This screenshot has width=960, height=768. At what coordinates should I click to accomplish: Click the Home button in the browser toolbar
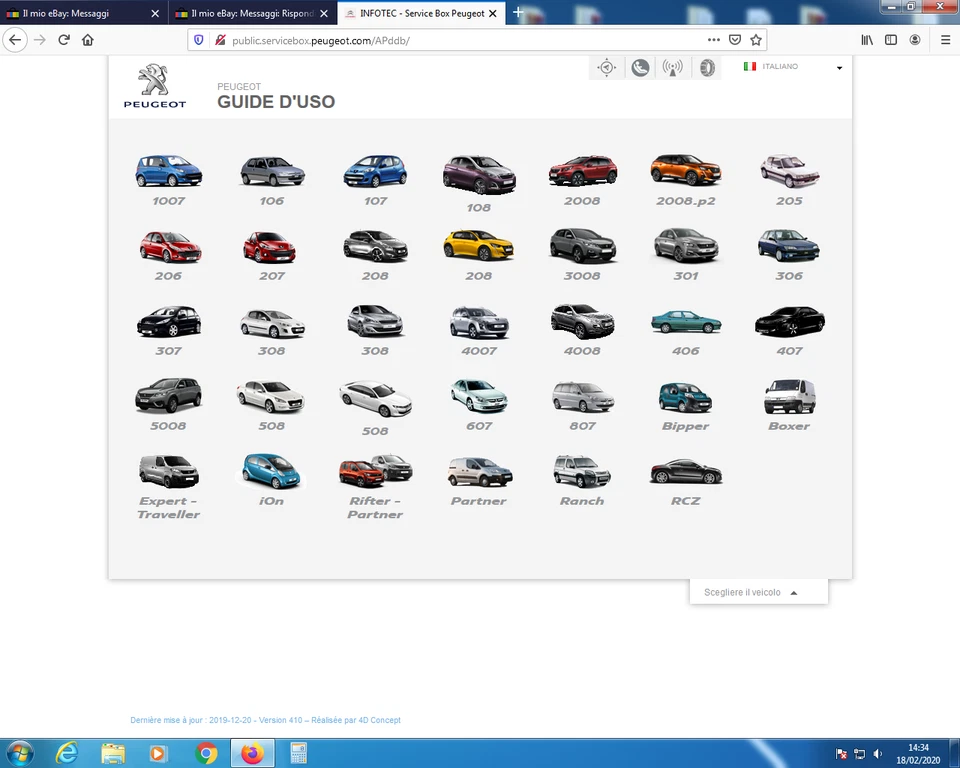88,40
